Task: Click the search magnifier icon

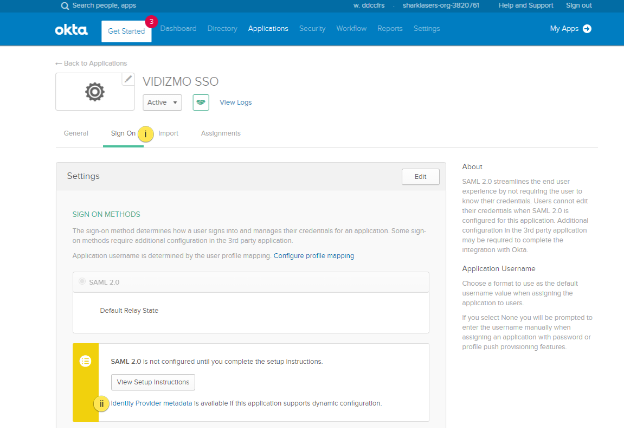Action: pyautogui.click(x=65, y=6)
